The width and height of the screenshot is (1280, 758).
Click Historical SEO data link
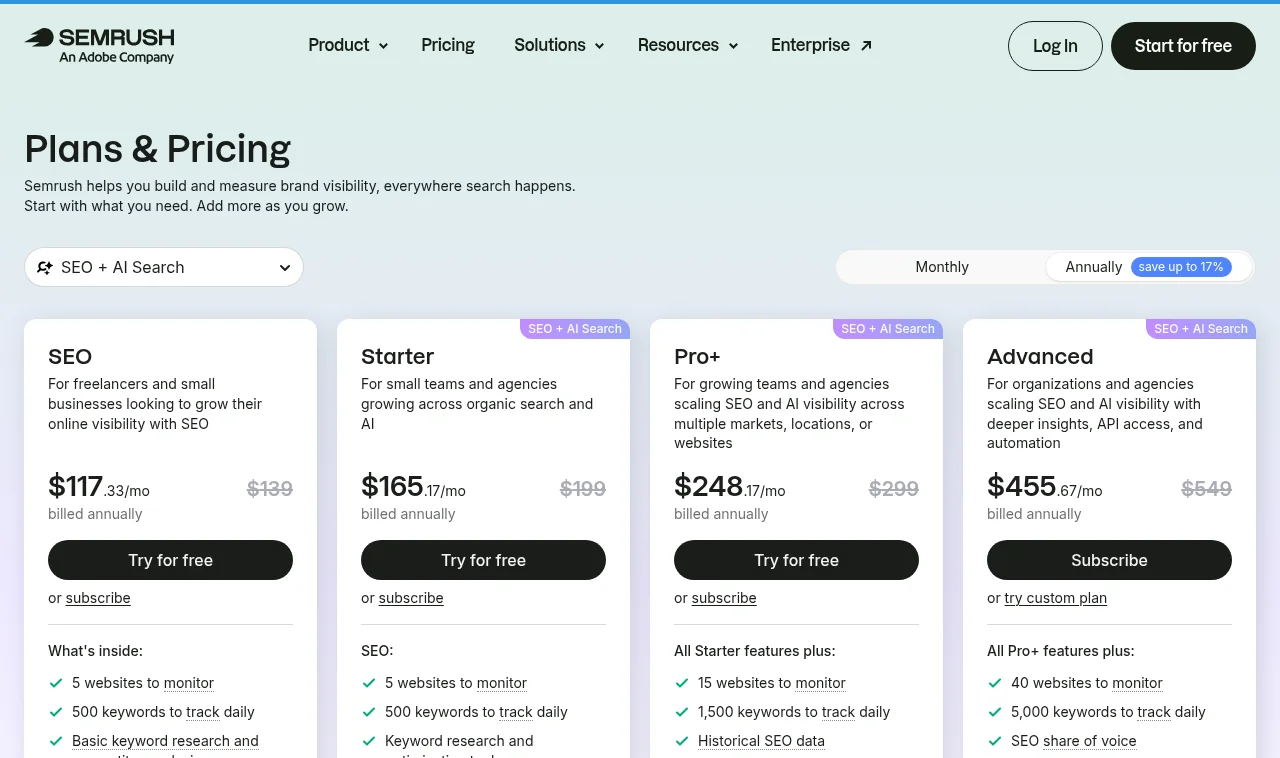tap(761, 741)
